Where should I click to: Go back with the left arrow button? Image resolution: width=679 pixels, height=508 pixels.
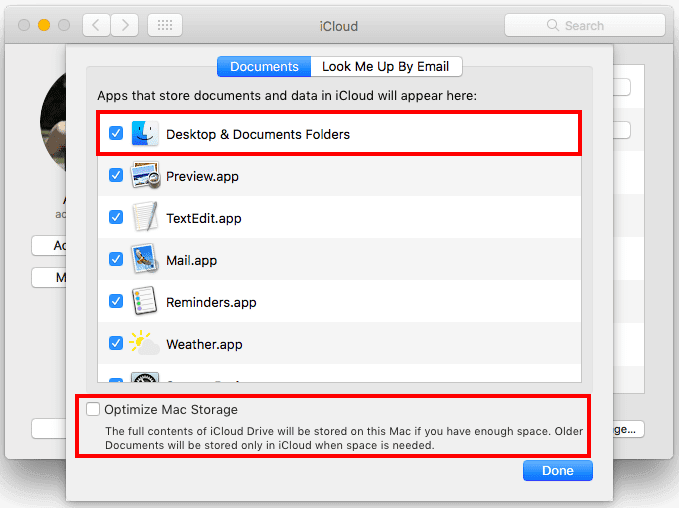pos(96,26)
